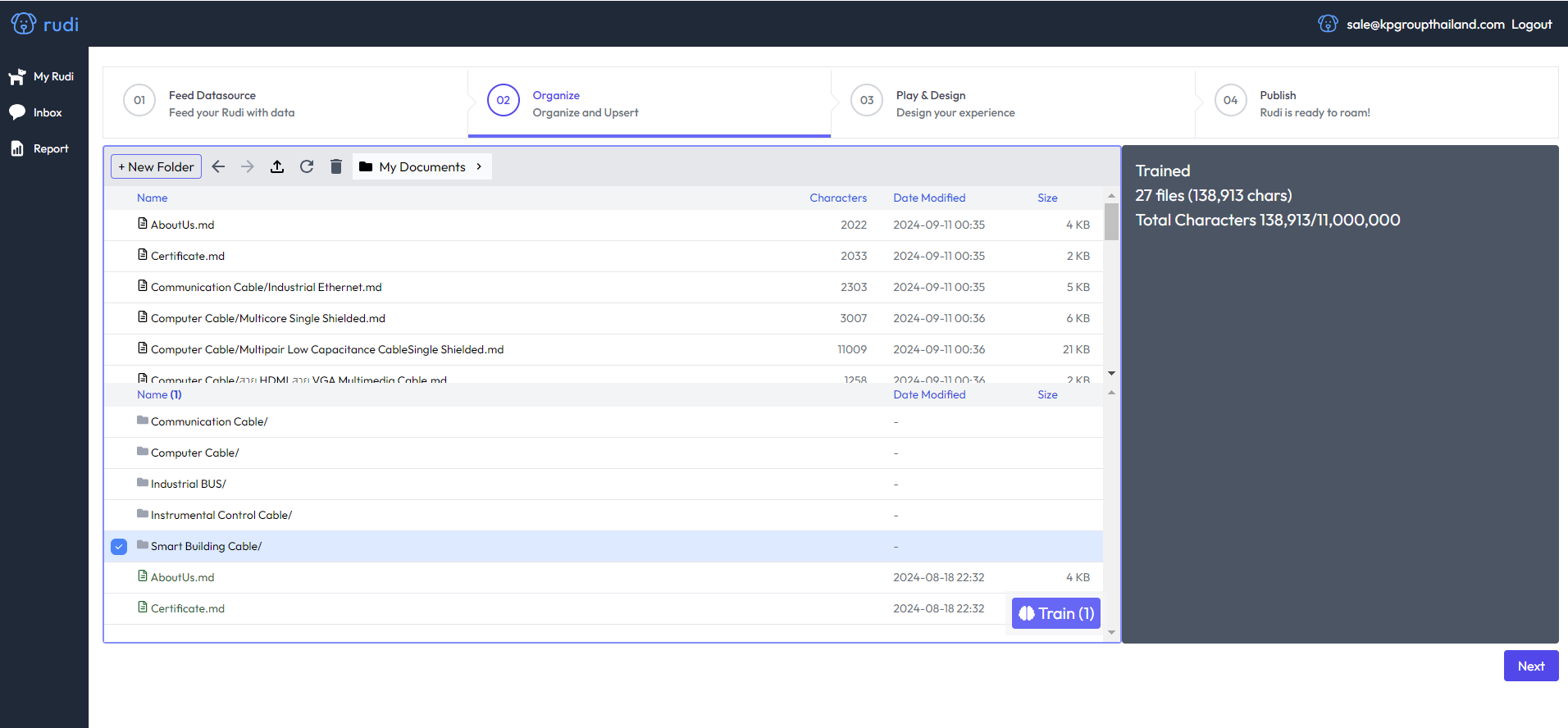Sort trained files by Name column

pyautogui.click(x=152, y=198)
